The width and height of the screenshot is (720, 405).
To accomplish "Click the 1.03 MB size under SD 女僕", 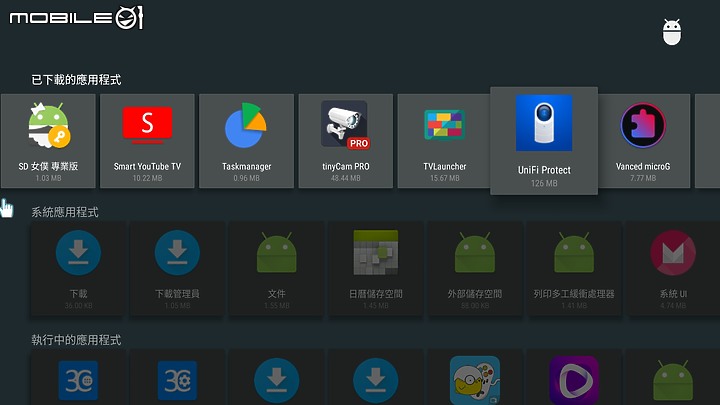I will [48, 178].
